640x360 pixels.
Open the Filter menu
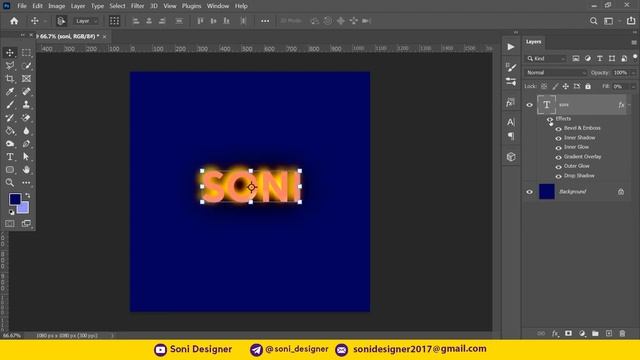(137, 6)
